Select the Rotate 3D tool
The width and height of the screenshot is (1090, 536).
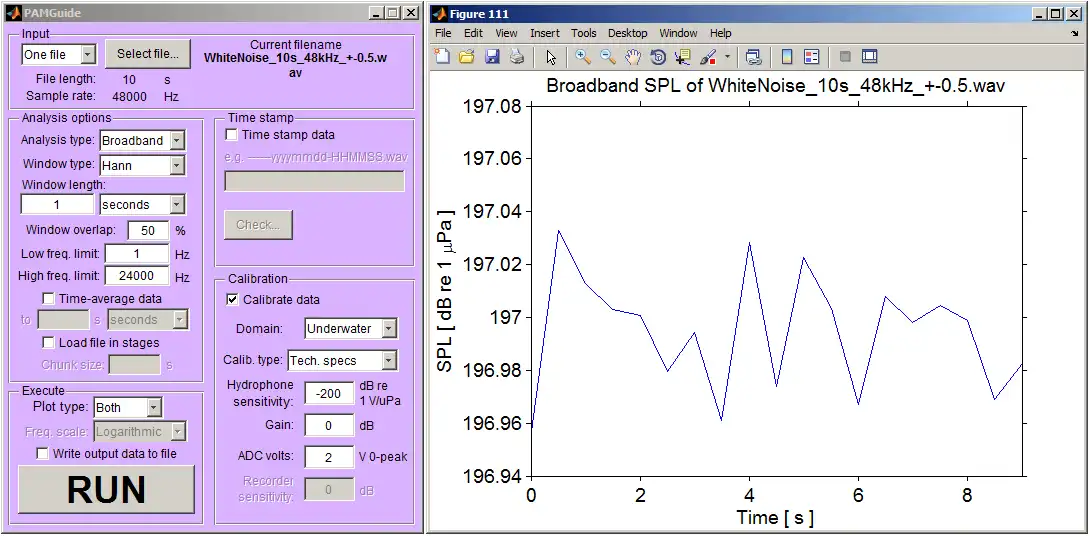pos(658,57)
